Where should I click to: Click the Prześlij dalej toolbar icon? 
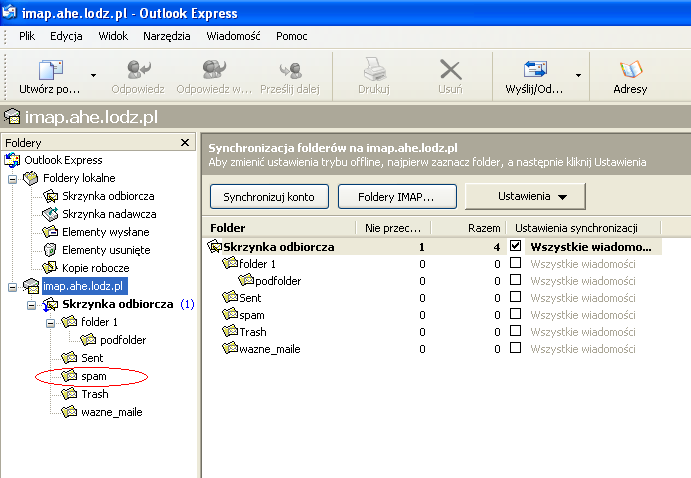pos(290,70)
